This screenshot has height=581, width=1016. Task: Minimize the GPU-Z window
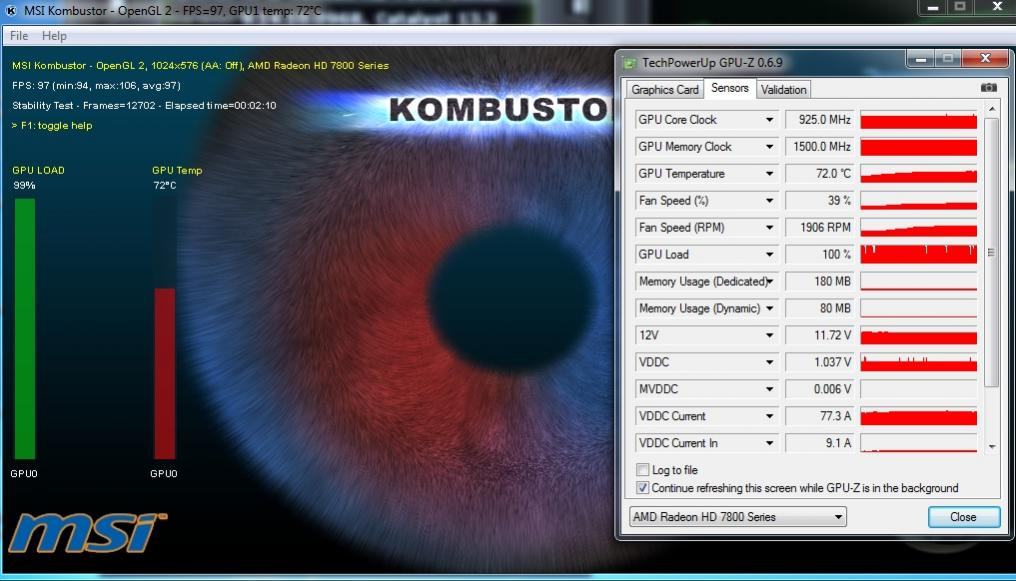(920, 60)
